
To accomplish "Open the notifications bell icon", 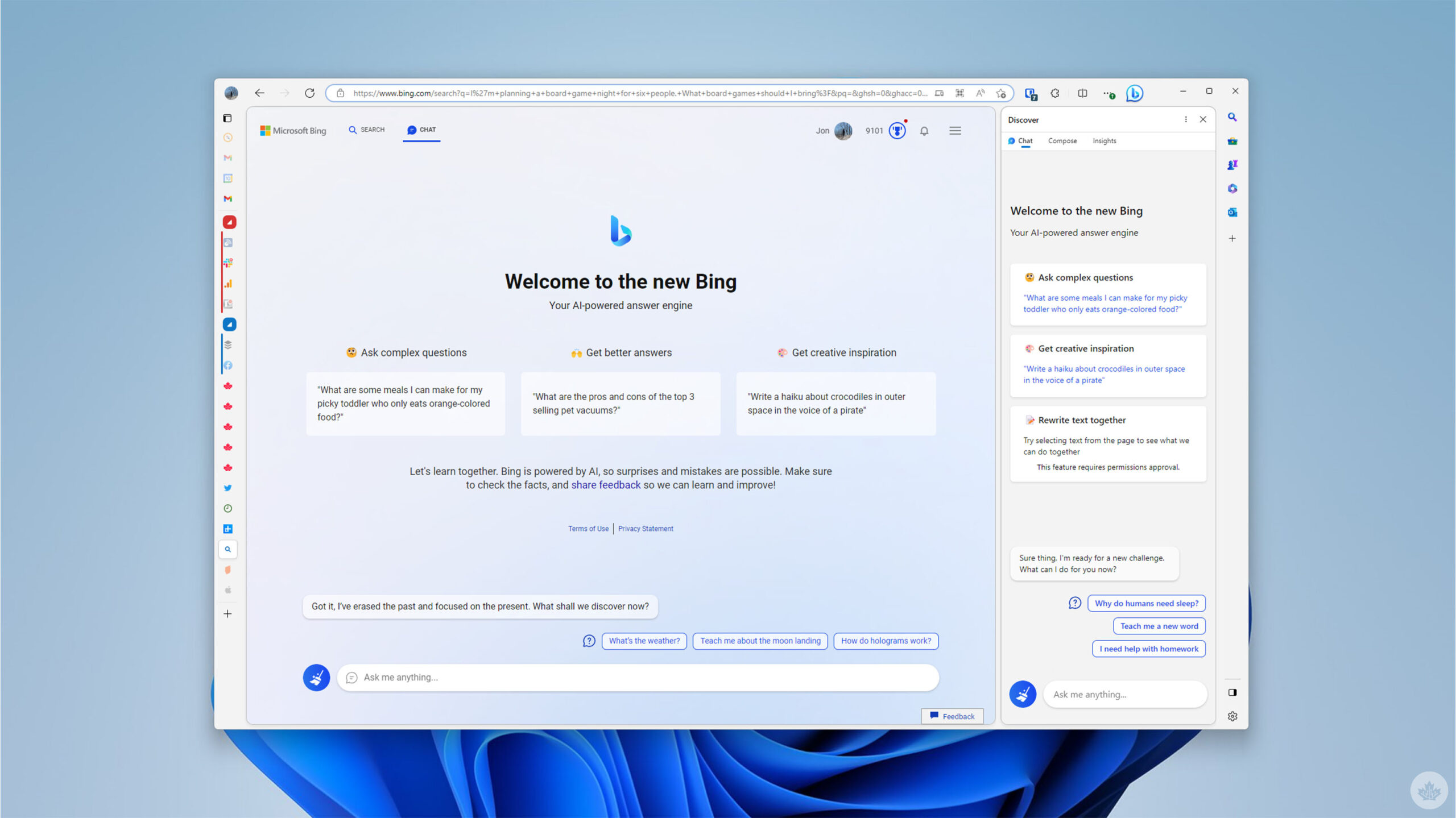I will 924,131.
